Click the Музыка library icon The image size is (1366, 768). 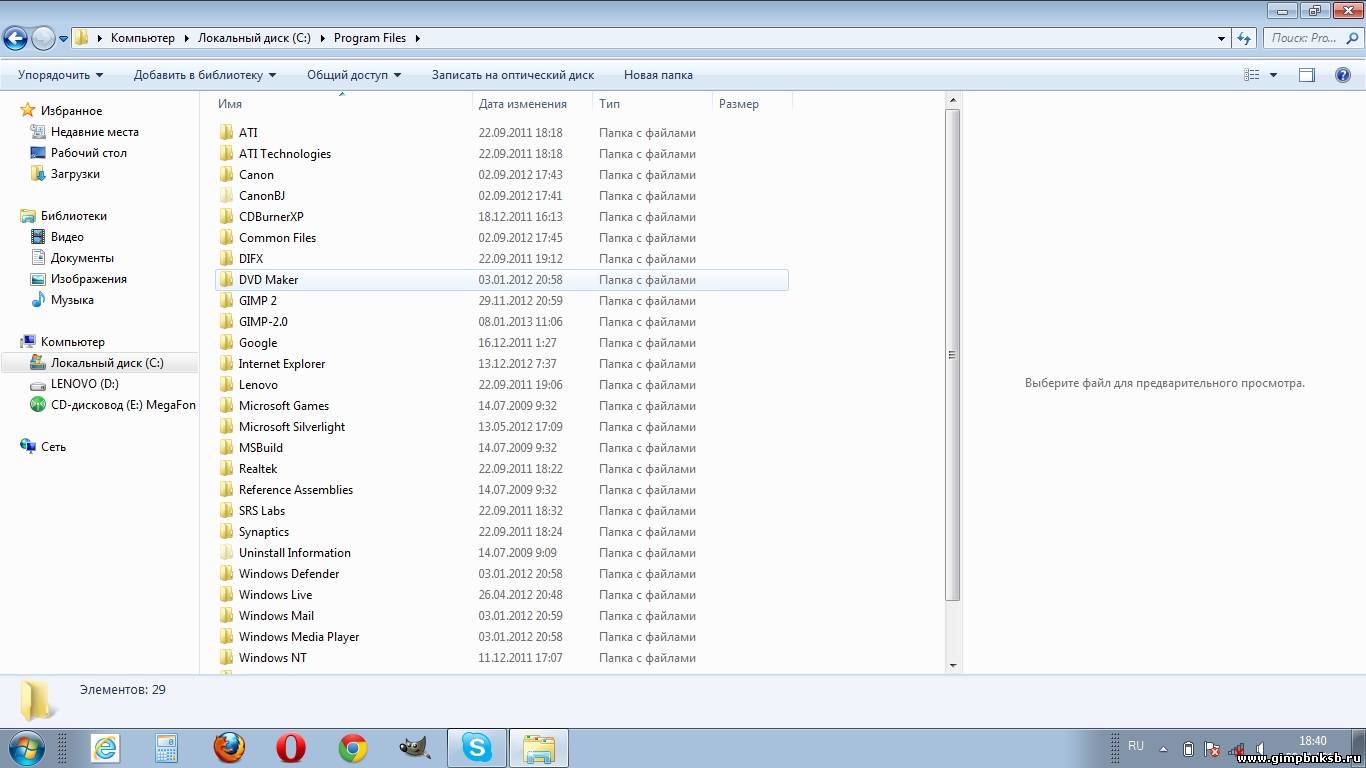pos(38,300)
